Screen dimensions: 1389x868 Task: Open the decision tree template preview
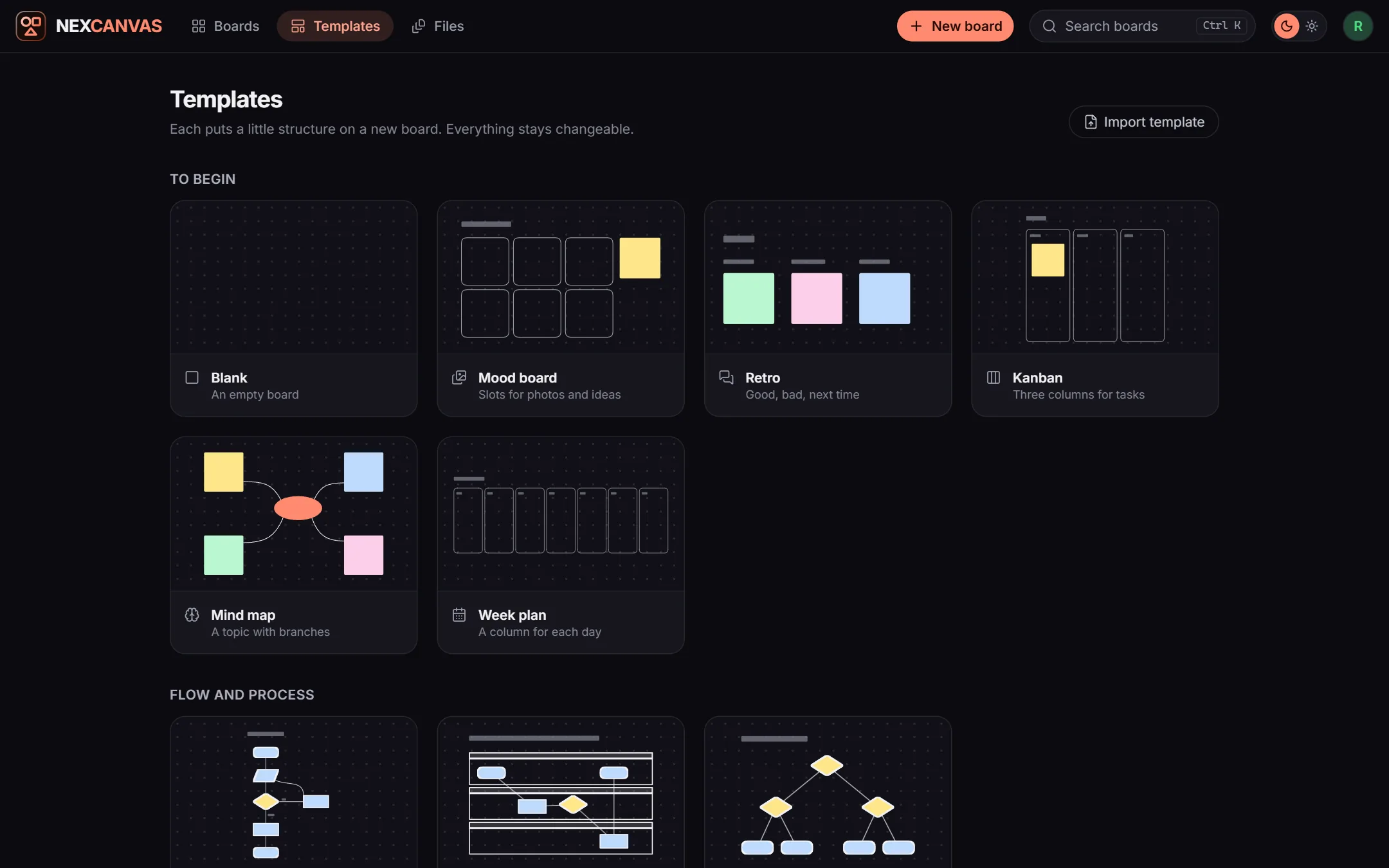coord(828,792)
